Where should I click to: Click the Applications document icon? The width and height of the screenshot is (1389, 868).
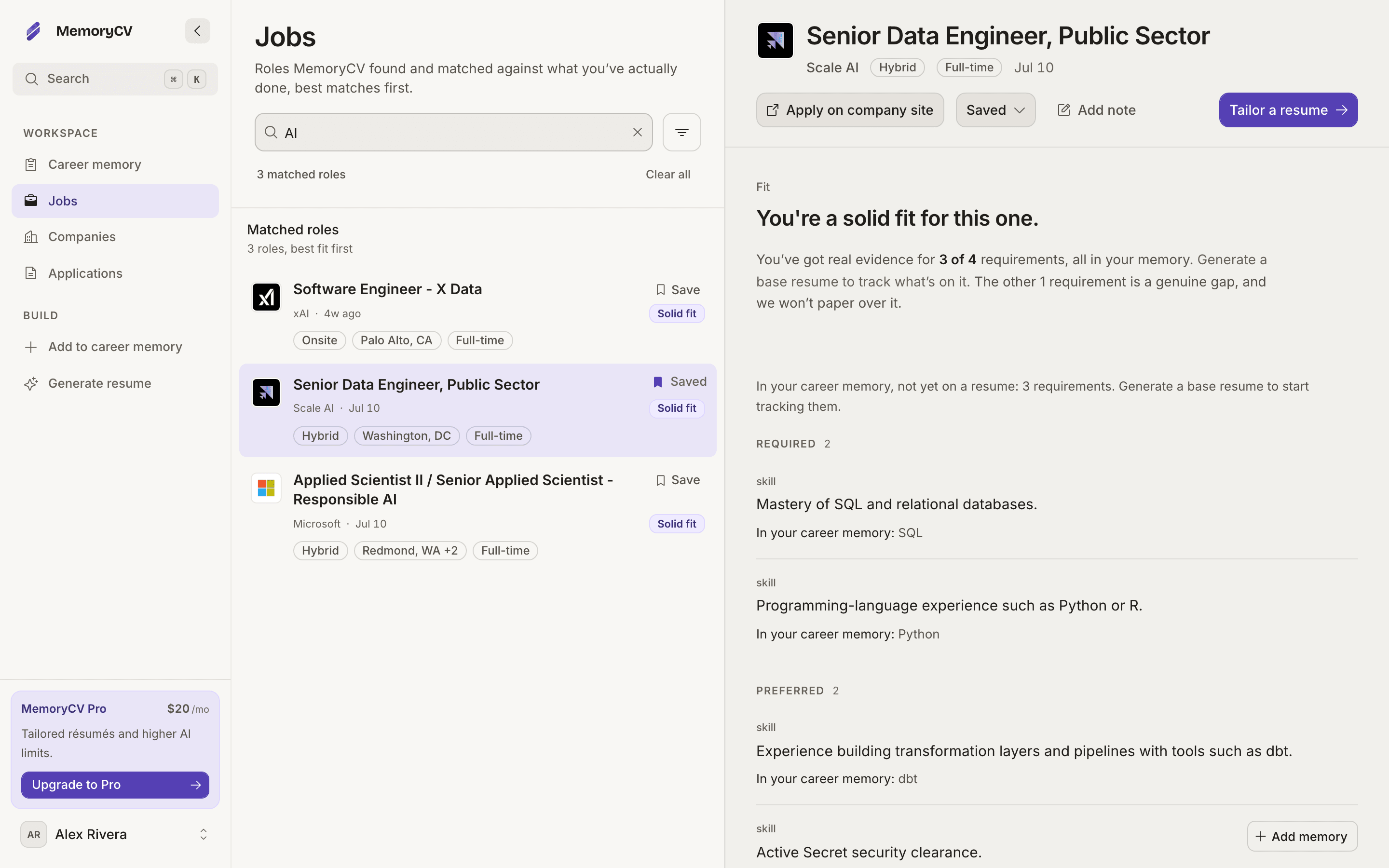pyautogui.click(x=31, y=273)
